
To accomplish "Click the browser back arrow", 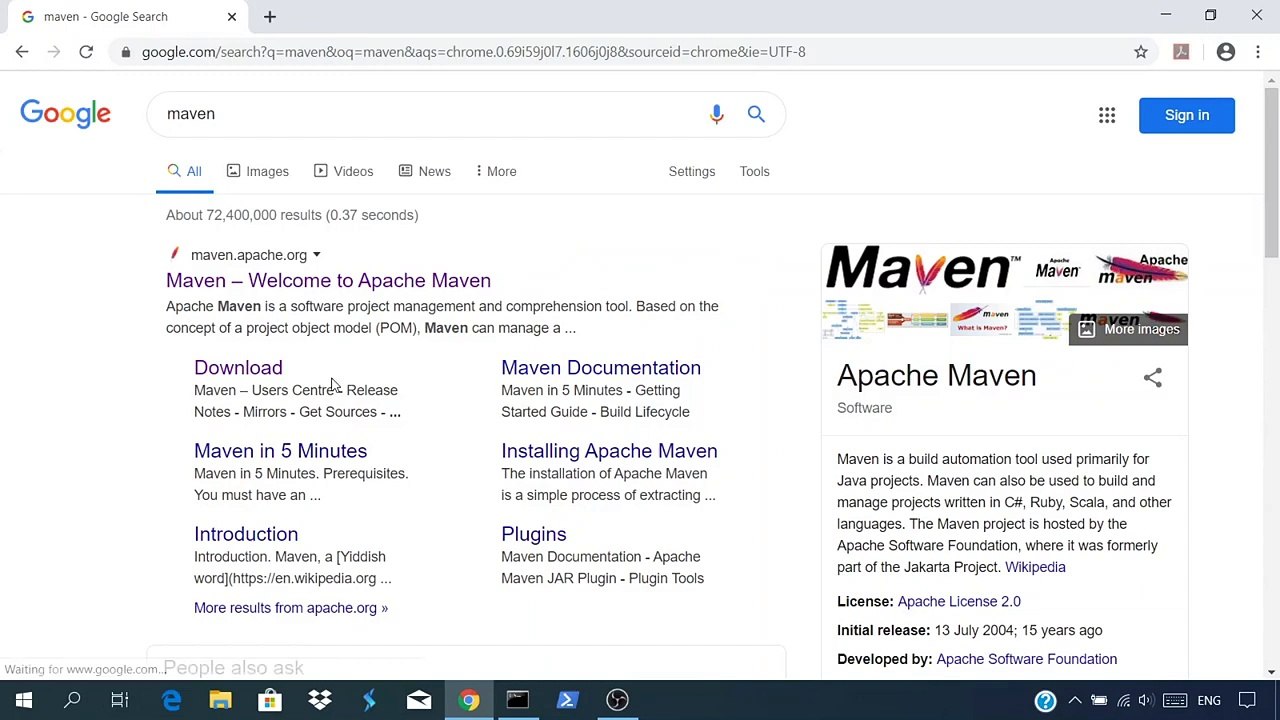I will [x=22, y=52].
